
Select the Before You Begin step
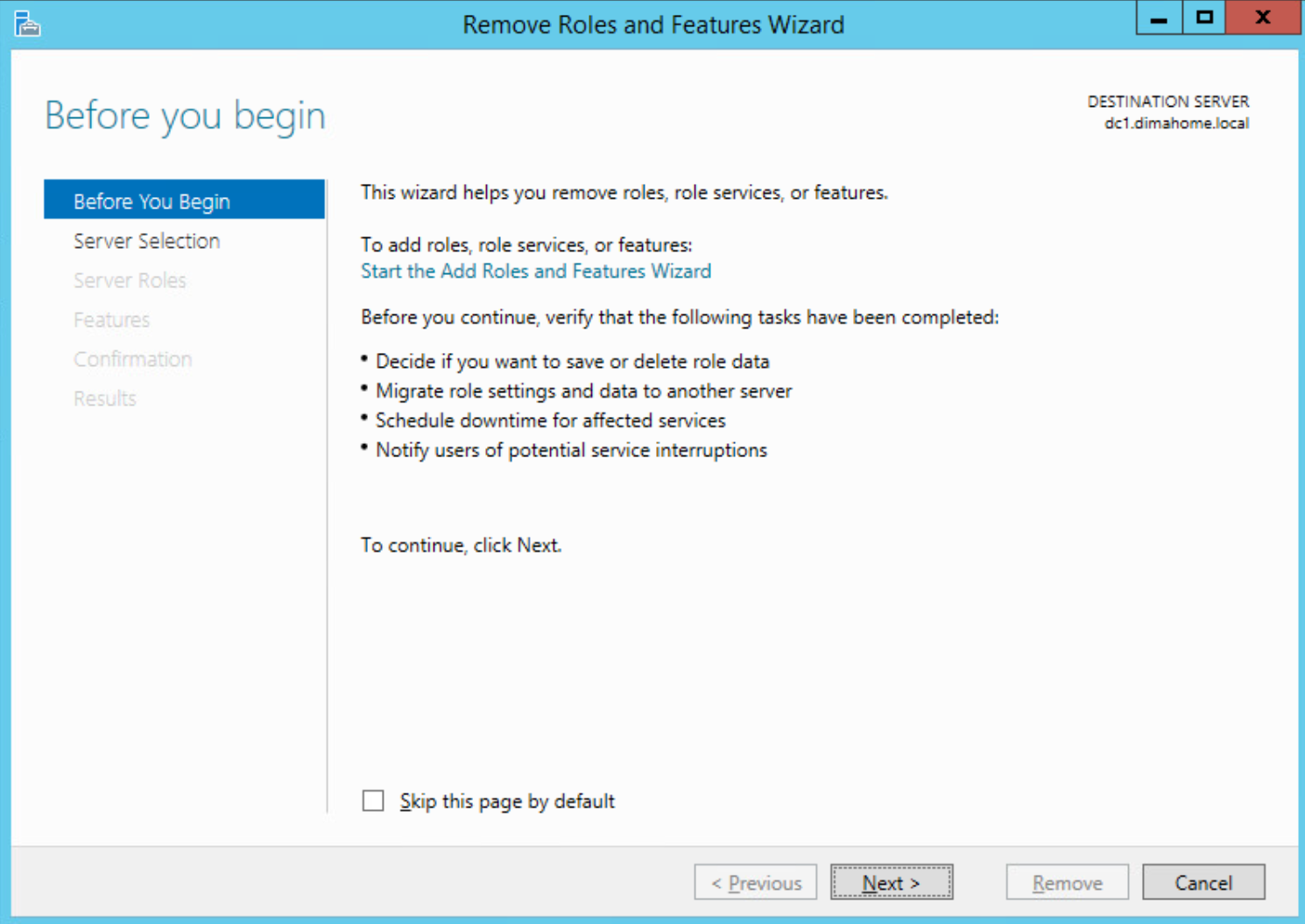152,201
